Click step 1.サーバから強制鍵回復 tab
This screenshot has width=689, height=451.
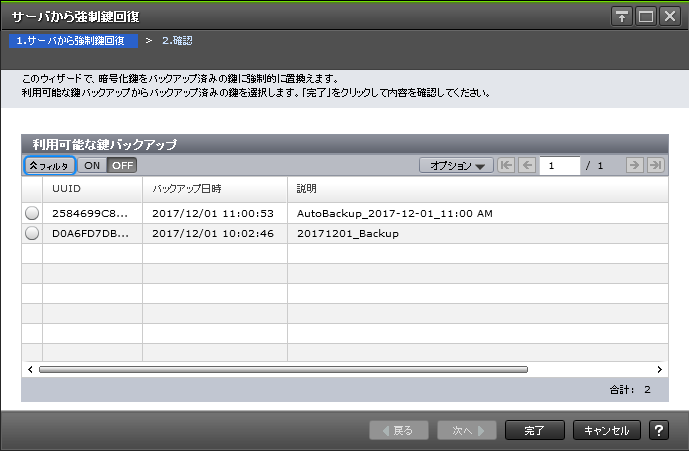[73, 41]
